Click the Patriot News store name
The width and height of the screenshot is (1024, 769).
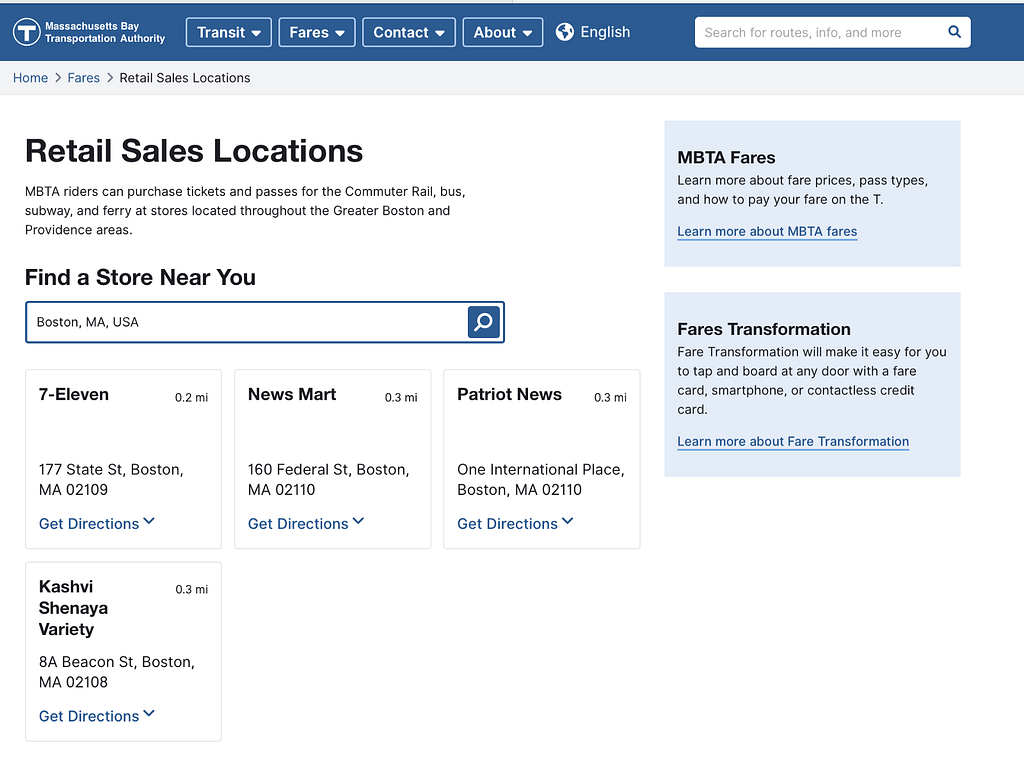[x=509, y=394]
